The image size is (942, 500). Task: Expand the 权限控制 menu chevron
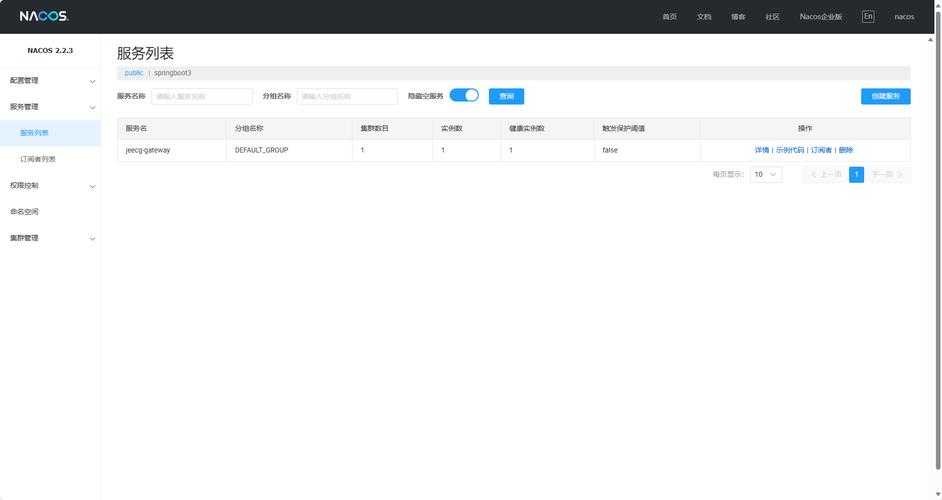coord(93,186)
